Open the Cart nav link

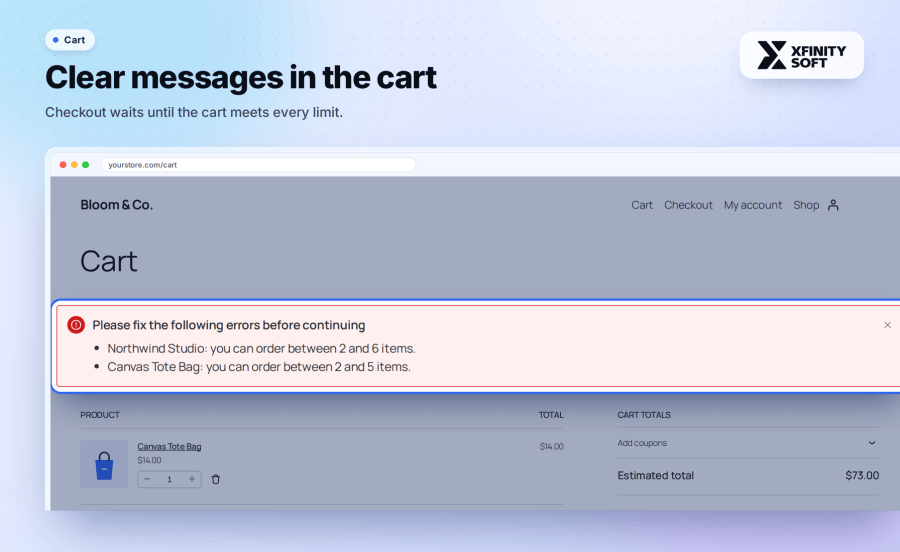[x=642, y=205]
